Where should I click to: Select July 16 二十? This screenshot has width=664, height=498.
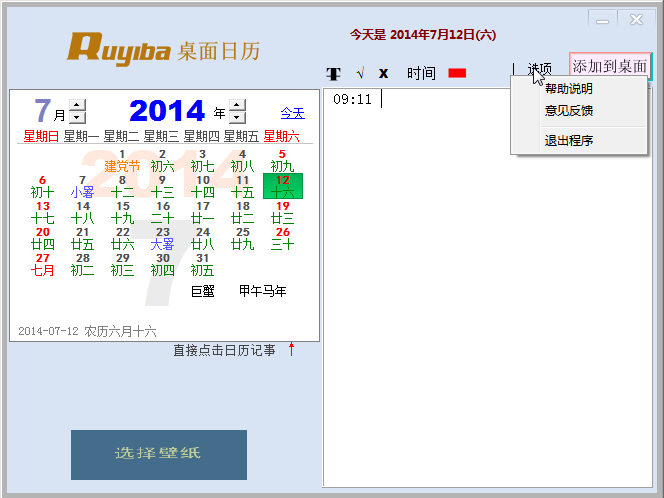pyautogui.click(x=162, y=213)
